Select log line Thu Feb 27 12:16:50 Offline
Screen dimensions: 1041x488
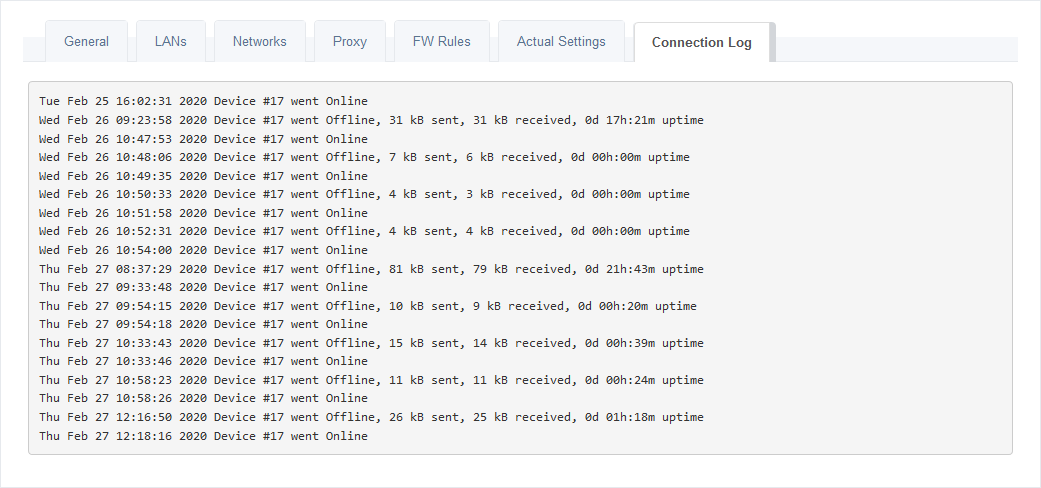pos(371,418)
